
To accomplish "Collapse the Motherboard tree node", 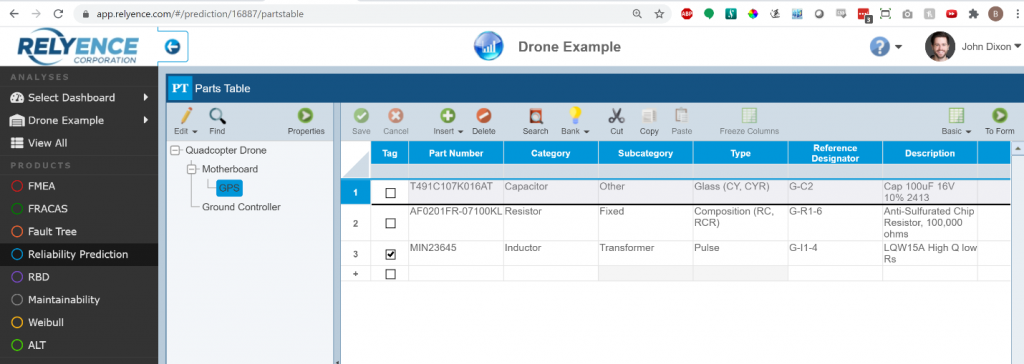I will [x=191, y=169].
